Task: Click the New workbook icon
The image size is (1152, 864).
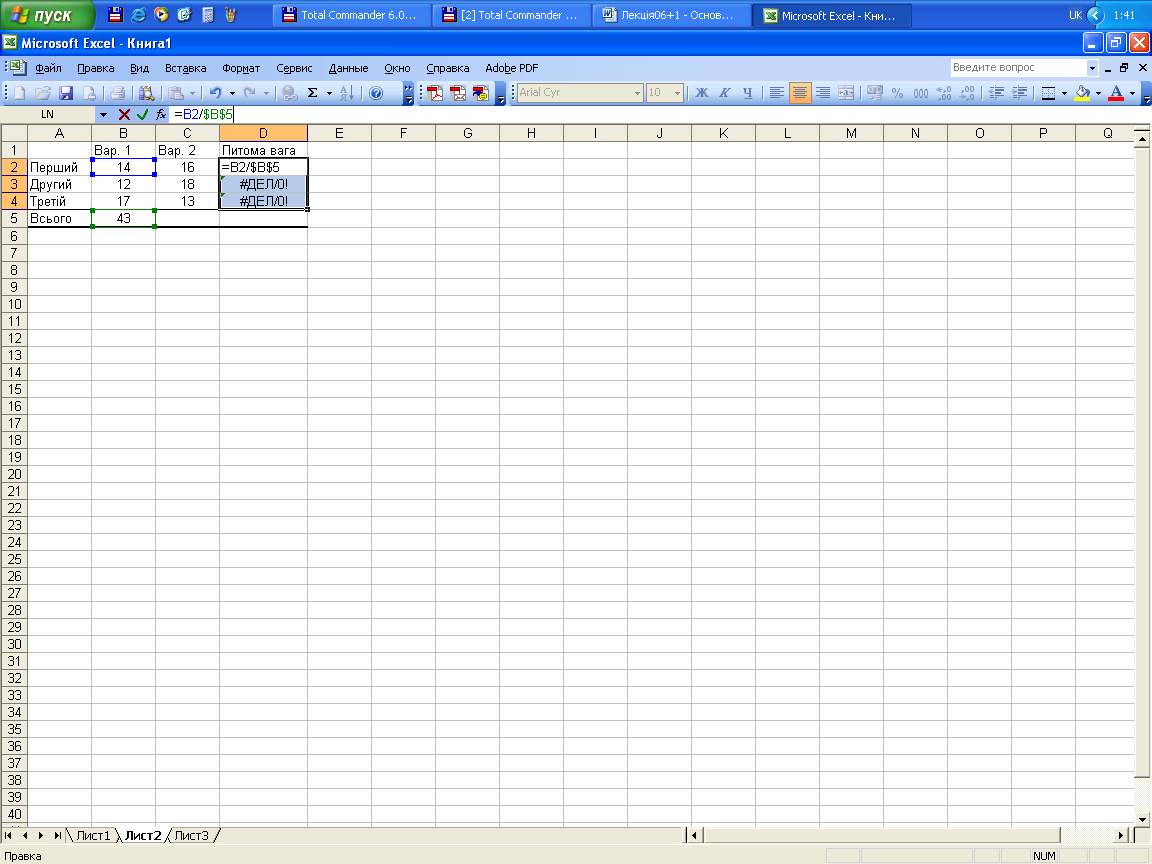Action: (x=20, y=93)
